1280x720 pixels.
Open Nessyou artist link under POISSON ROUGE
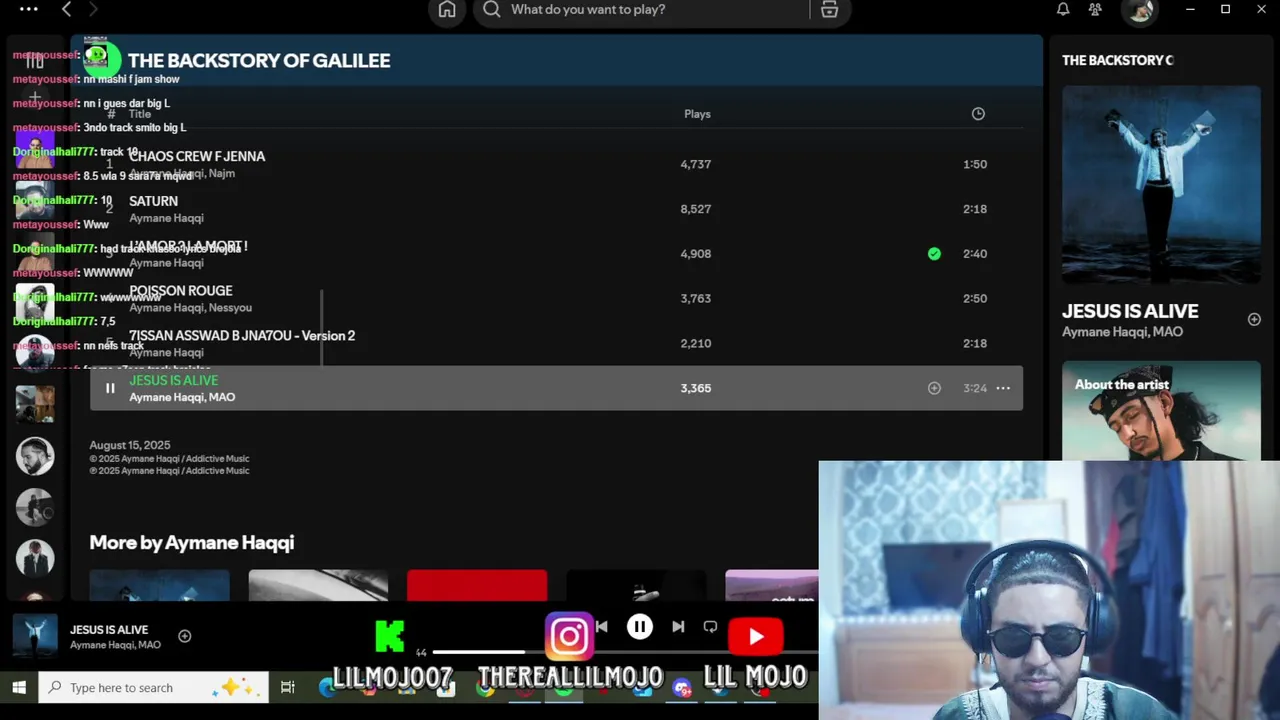point(230,308)
